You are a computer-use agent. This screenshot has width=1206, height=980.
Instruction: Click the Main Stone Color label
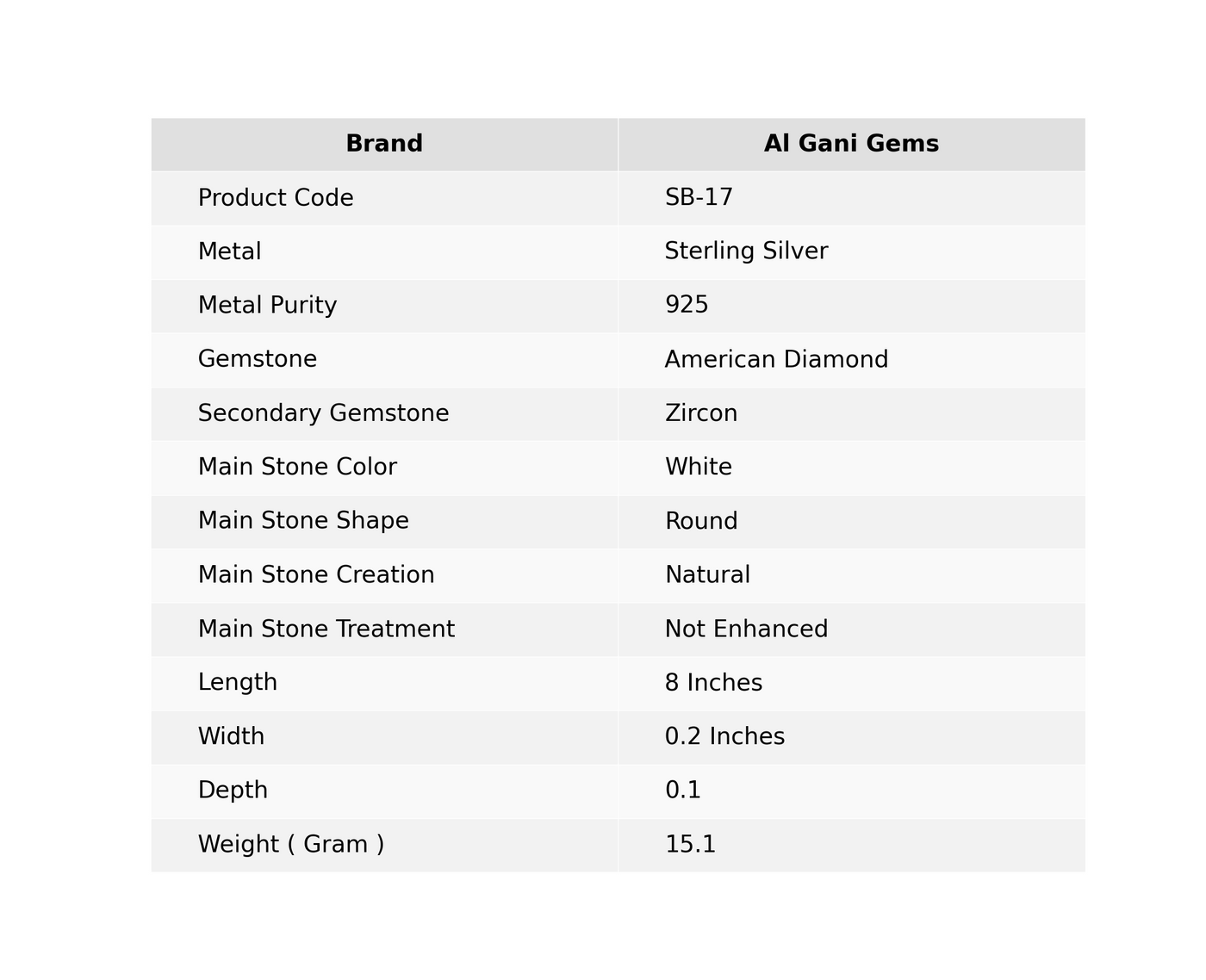tap(297, 467)
